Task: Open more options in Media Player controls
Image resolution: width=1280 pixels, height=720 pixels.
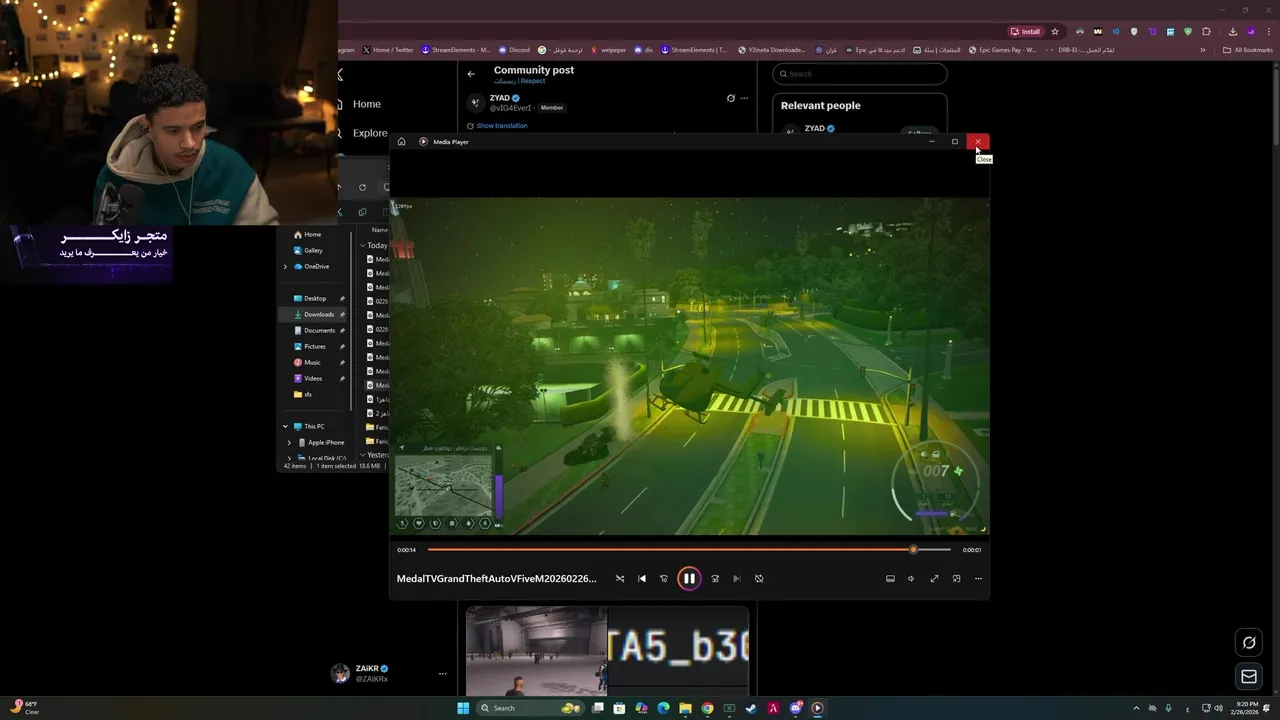Action: tap(978, 578)
